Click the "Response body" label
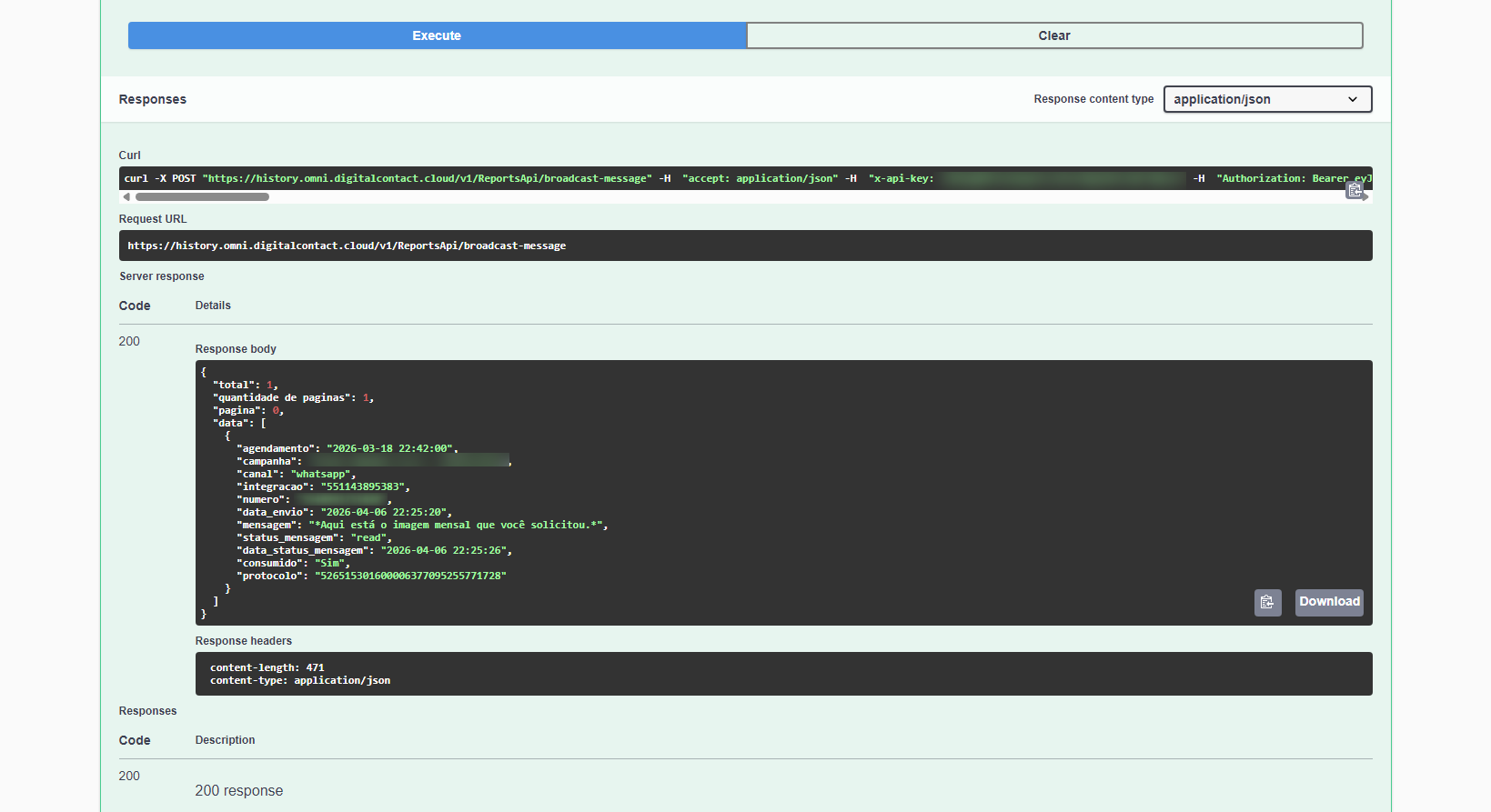Screen dimensions: 1491x812 tap(236, 349)
